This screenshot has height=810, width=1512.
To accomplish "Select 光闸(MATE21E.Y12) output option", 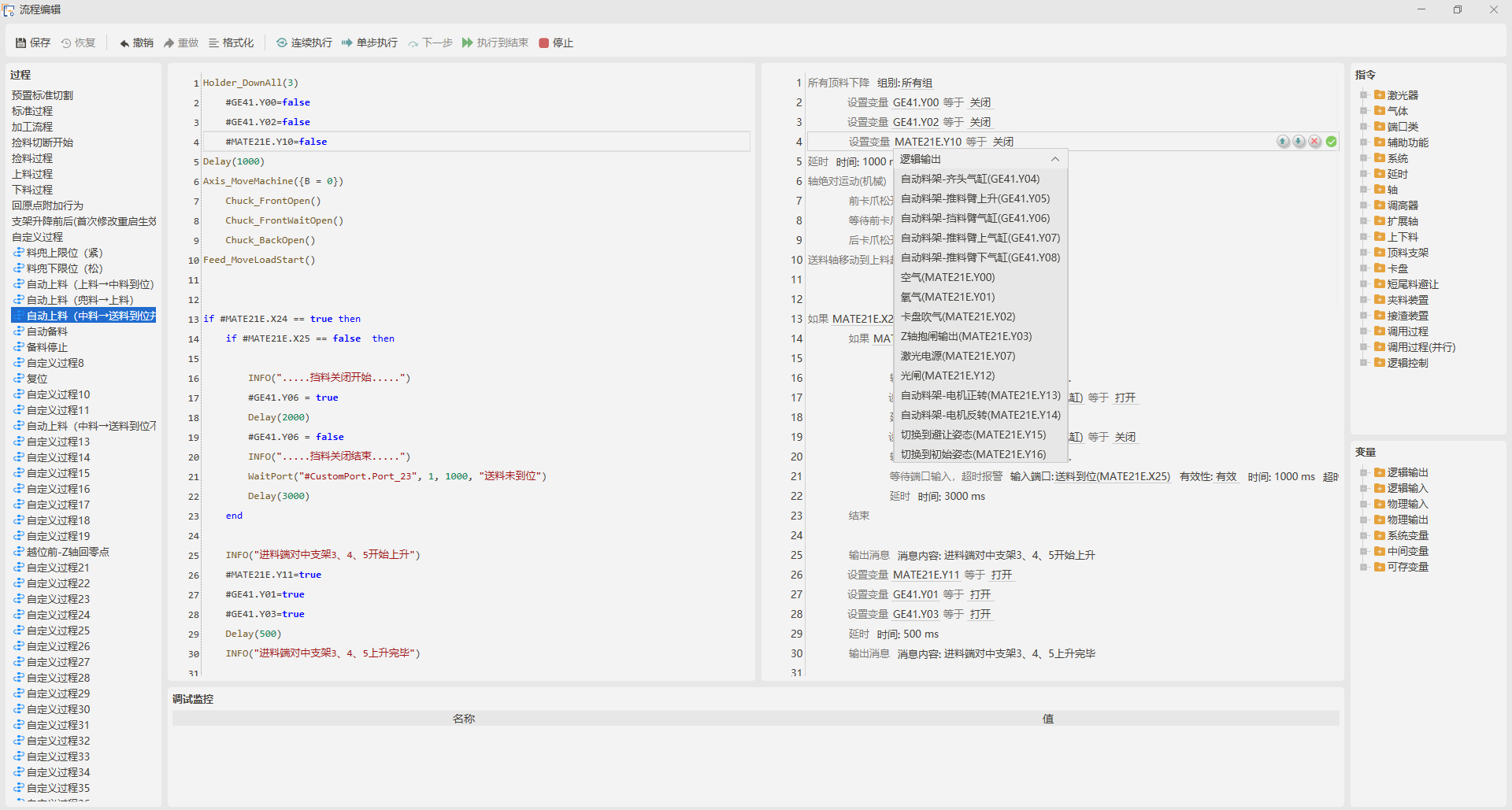I will 947,375.
